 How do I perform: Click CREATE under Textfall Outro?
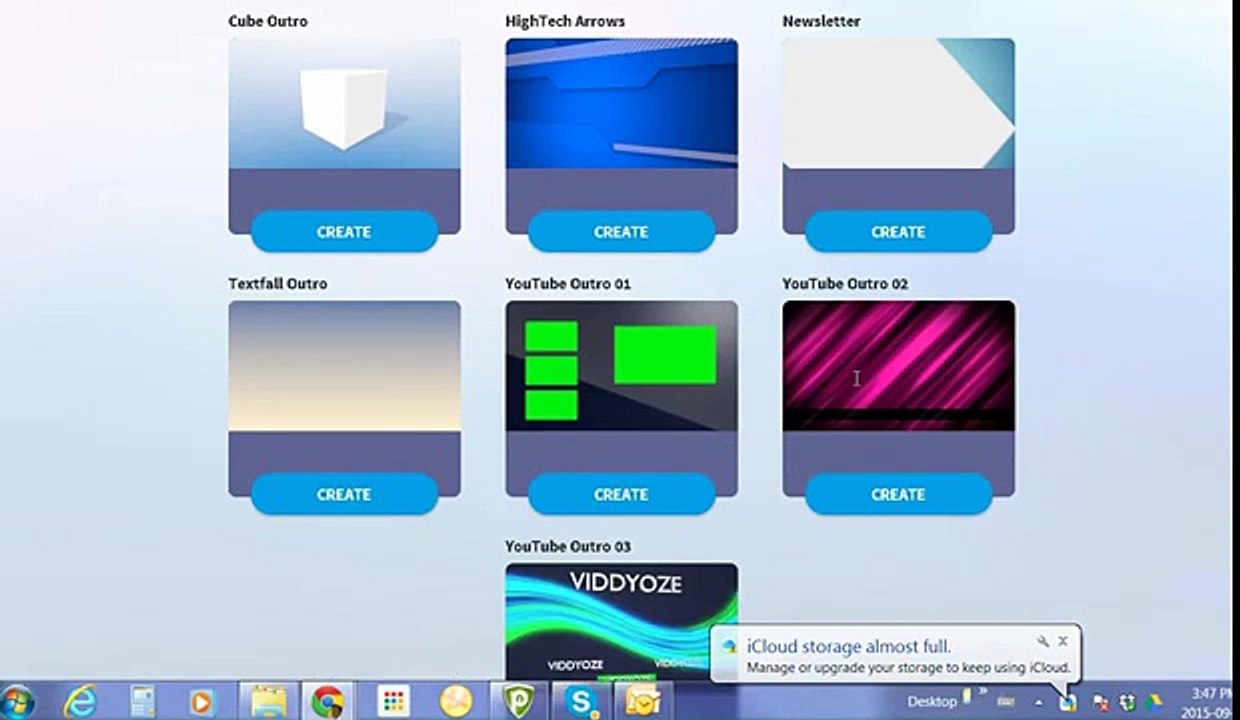click(344, 494)
